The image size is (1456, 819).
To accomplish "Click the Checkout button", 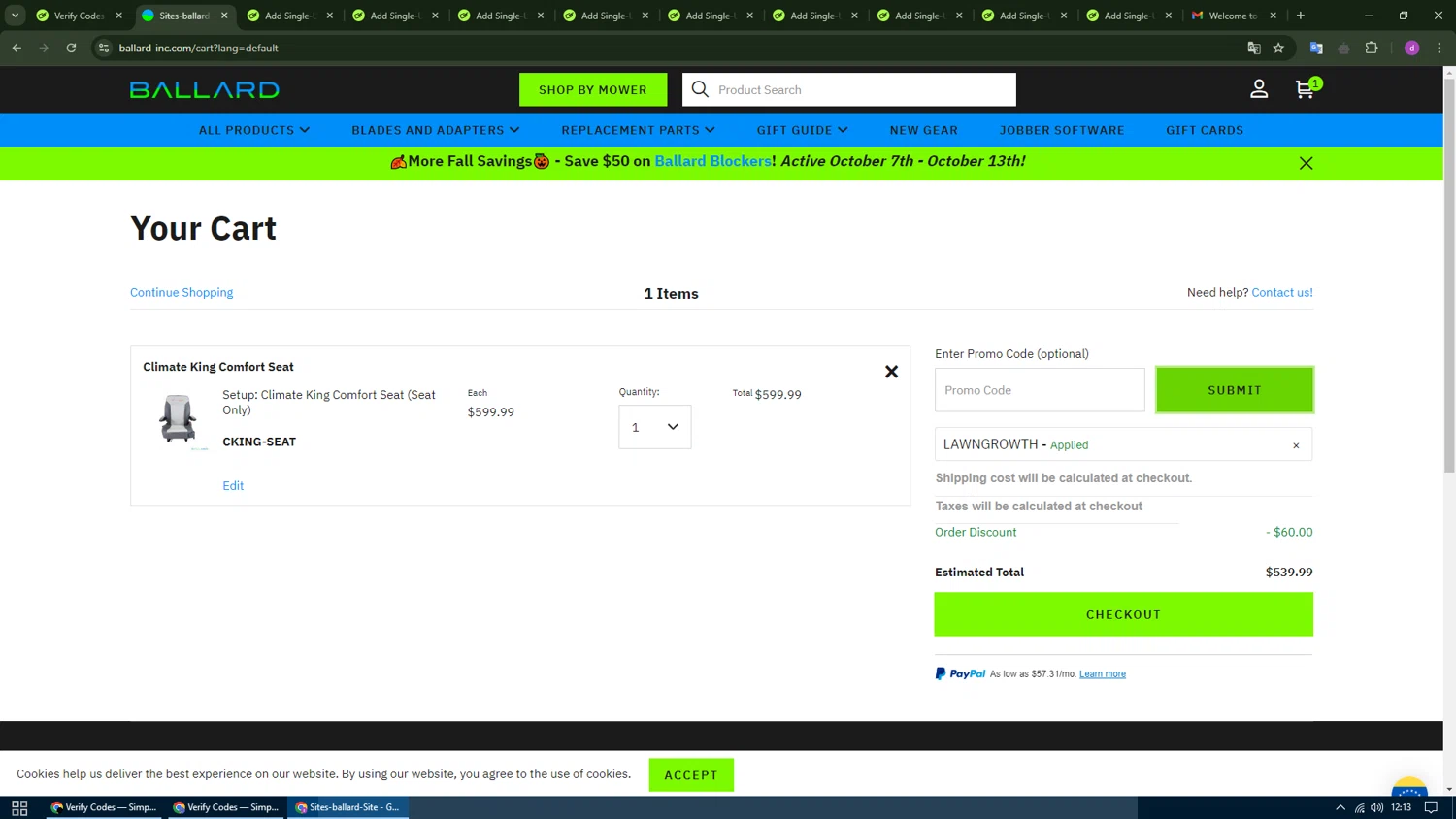I will tap(1124, 614).
